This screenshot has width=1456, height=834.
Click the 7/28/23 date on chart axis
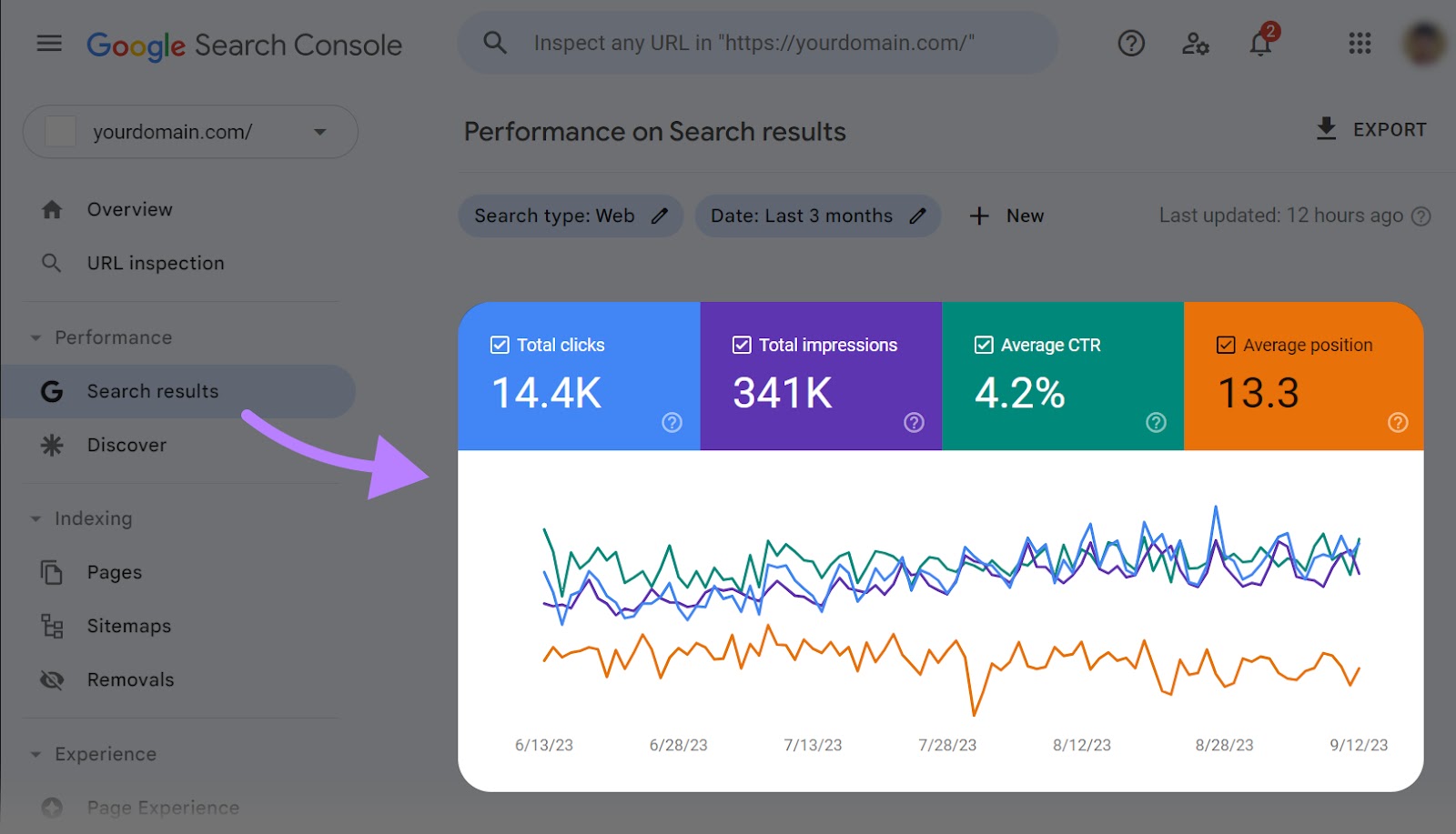click(947, 745)
